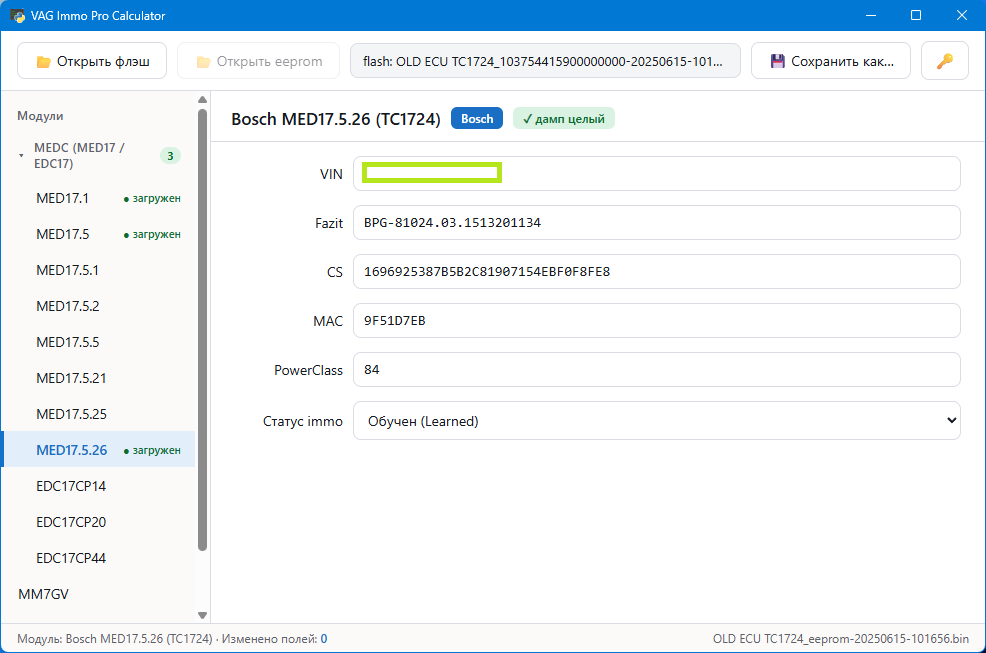This screenshot has height=653, width=986.
Task: Click загружен status next to MED17.5.26
Action: click(152, 450)
